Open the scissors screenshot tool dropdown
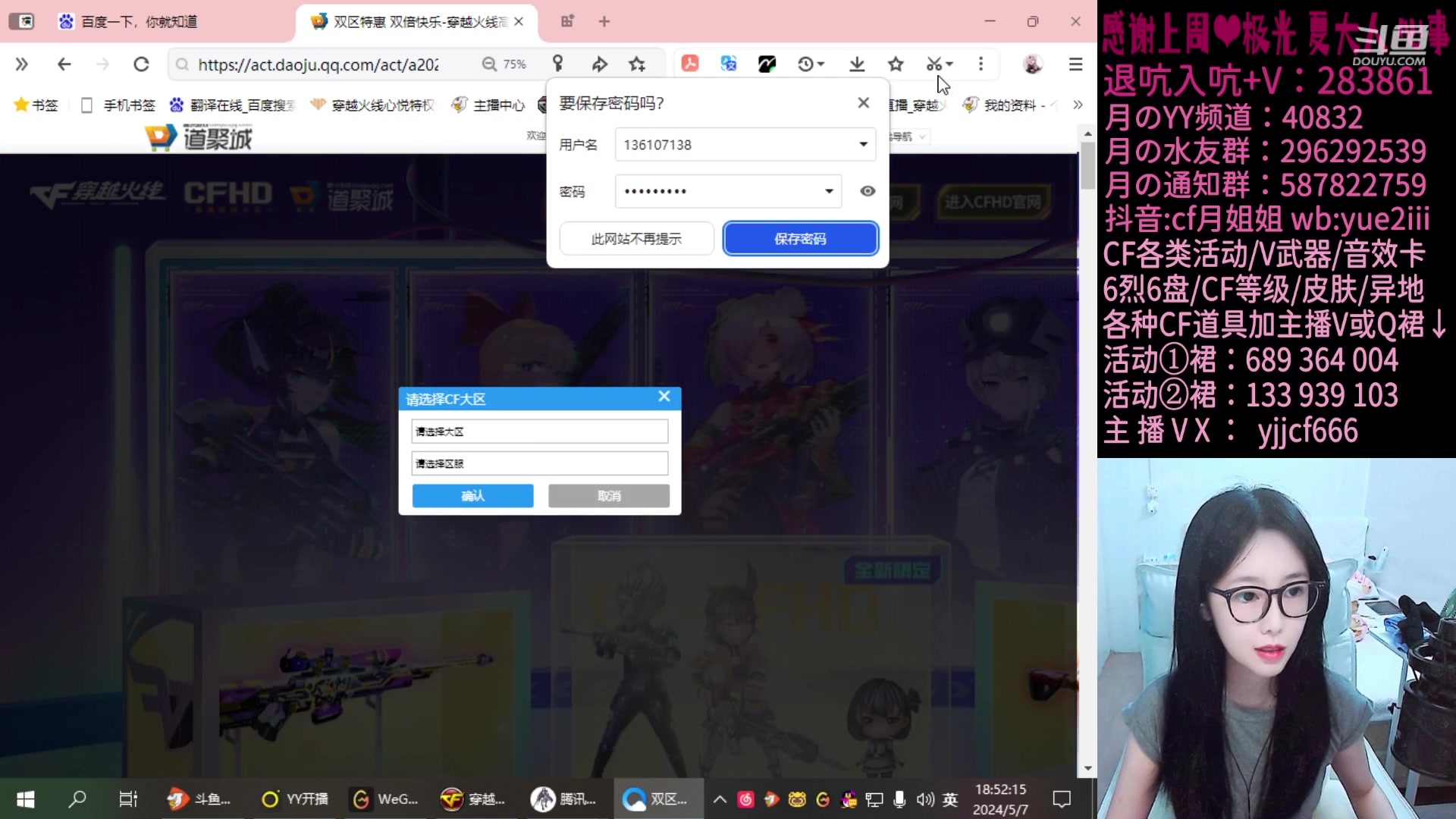This screenshot has width=1456, height=819. coord(940,64)
